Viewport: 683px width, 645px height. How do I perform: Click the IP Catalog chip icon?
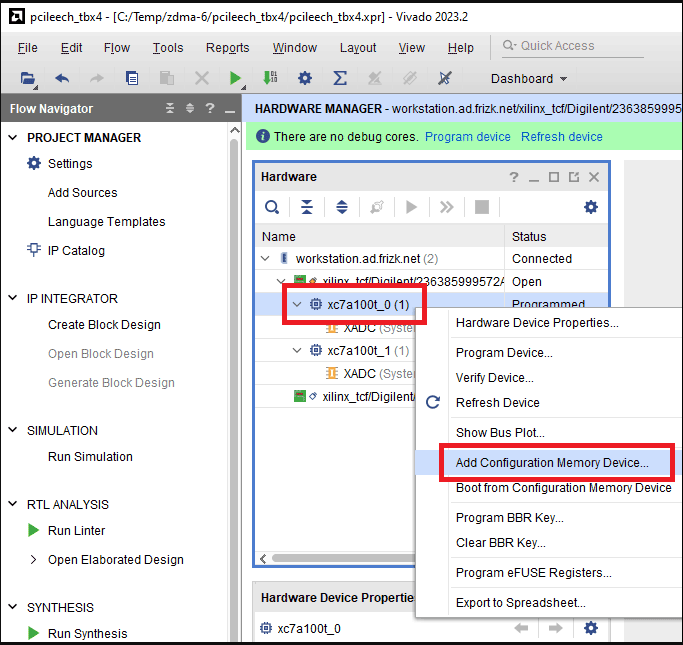[x=34, y=250]
